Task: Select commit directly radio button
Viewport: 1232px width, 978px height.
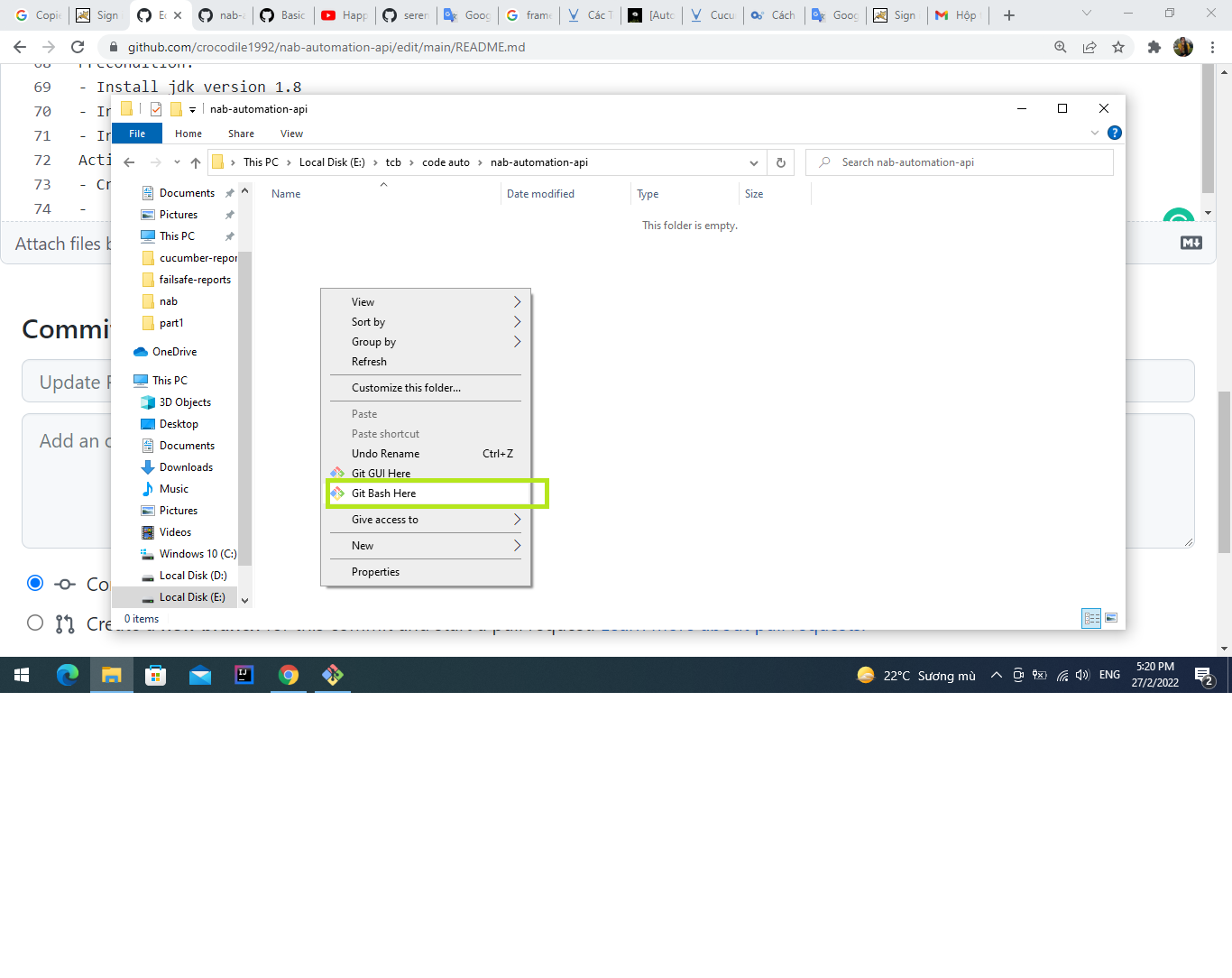Action: point(35,583)
